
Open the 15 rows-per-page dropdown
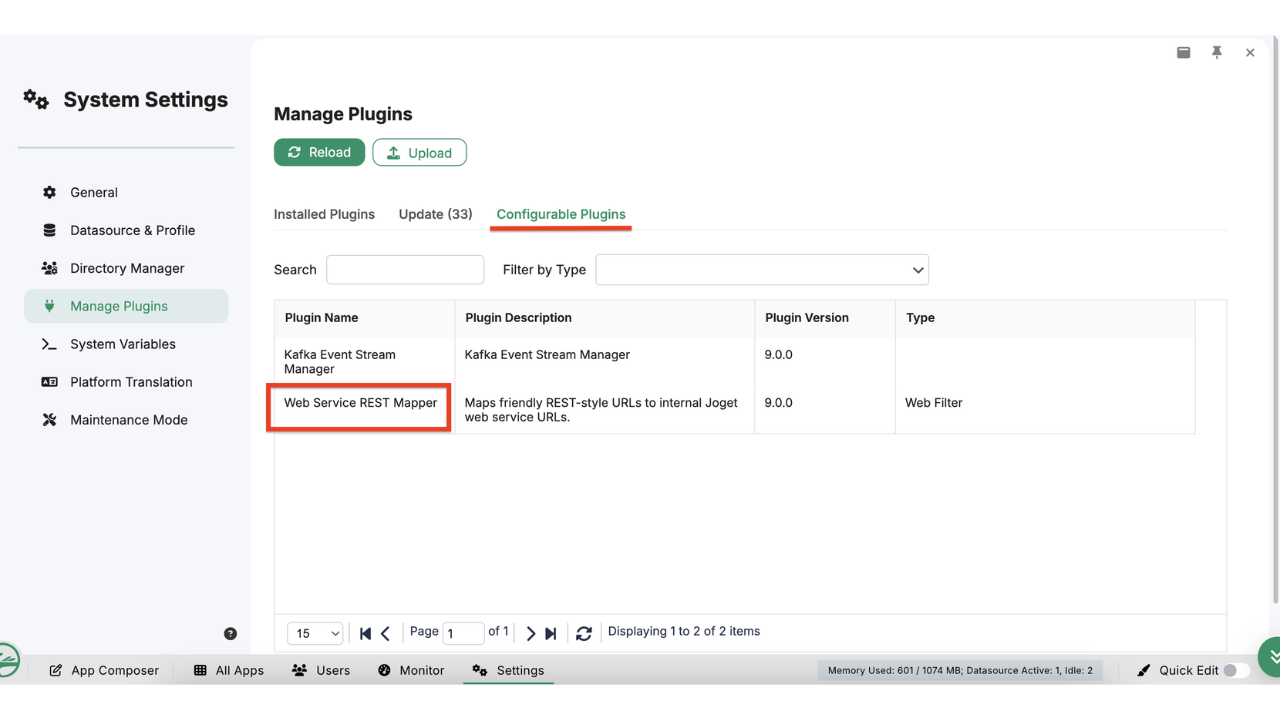[315, 633]
